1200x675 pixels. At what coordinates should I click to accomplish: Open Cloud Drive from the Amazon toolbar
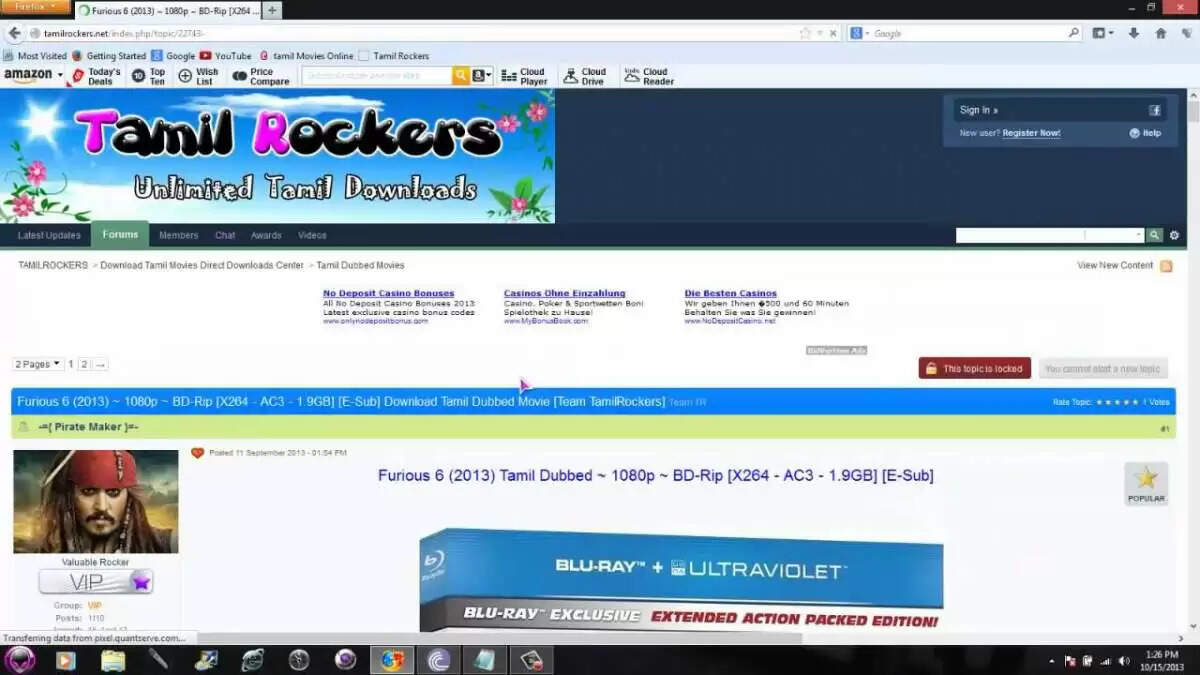[585, 75]
